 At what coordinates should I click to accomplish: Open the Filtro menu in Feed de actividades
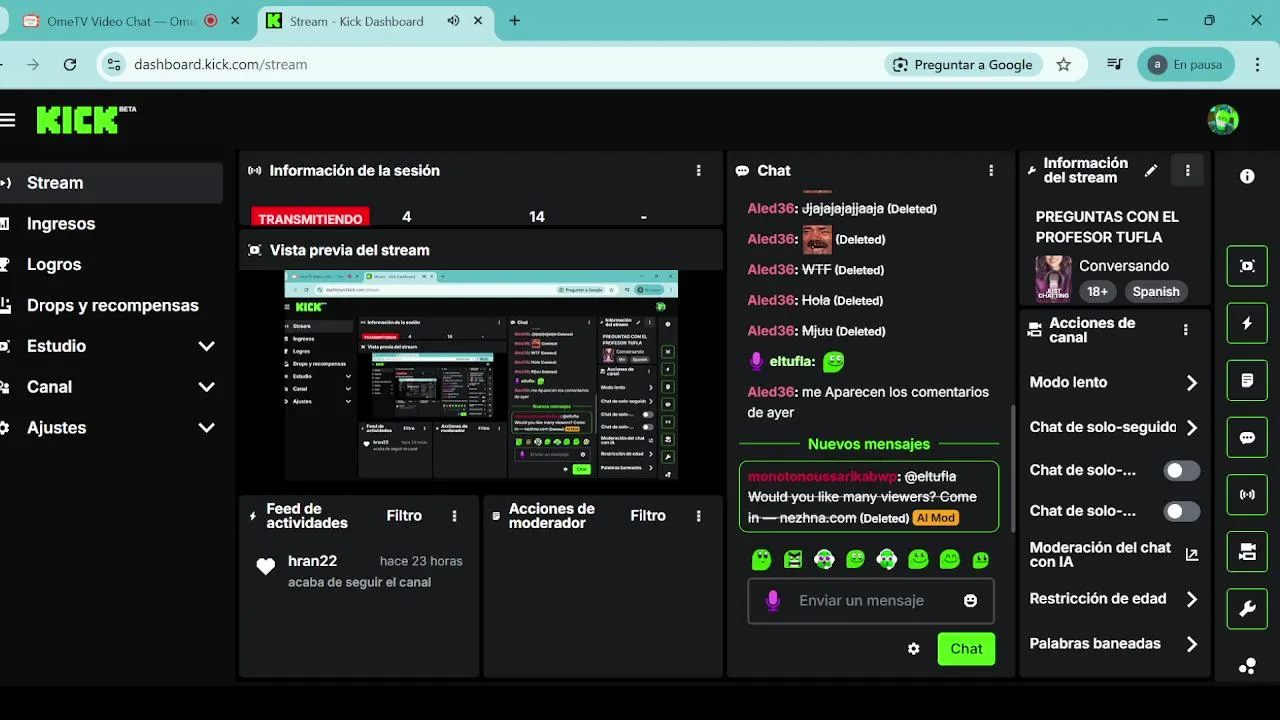click(404, 516)
